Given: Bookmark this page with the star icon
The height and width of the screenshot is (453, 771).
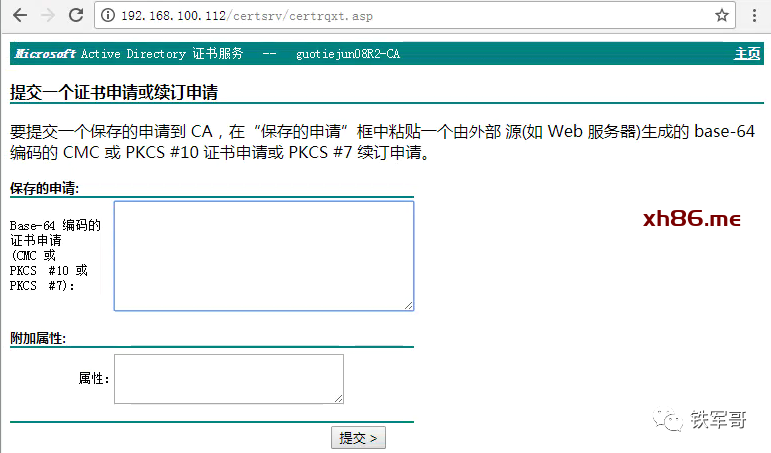Looking at the screenshot, I should click(721, 15).
